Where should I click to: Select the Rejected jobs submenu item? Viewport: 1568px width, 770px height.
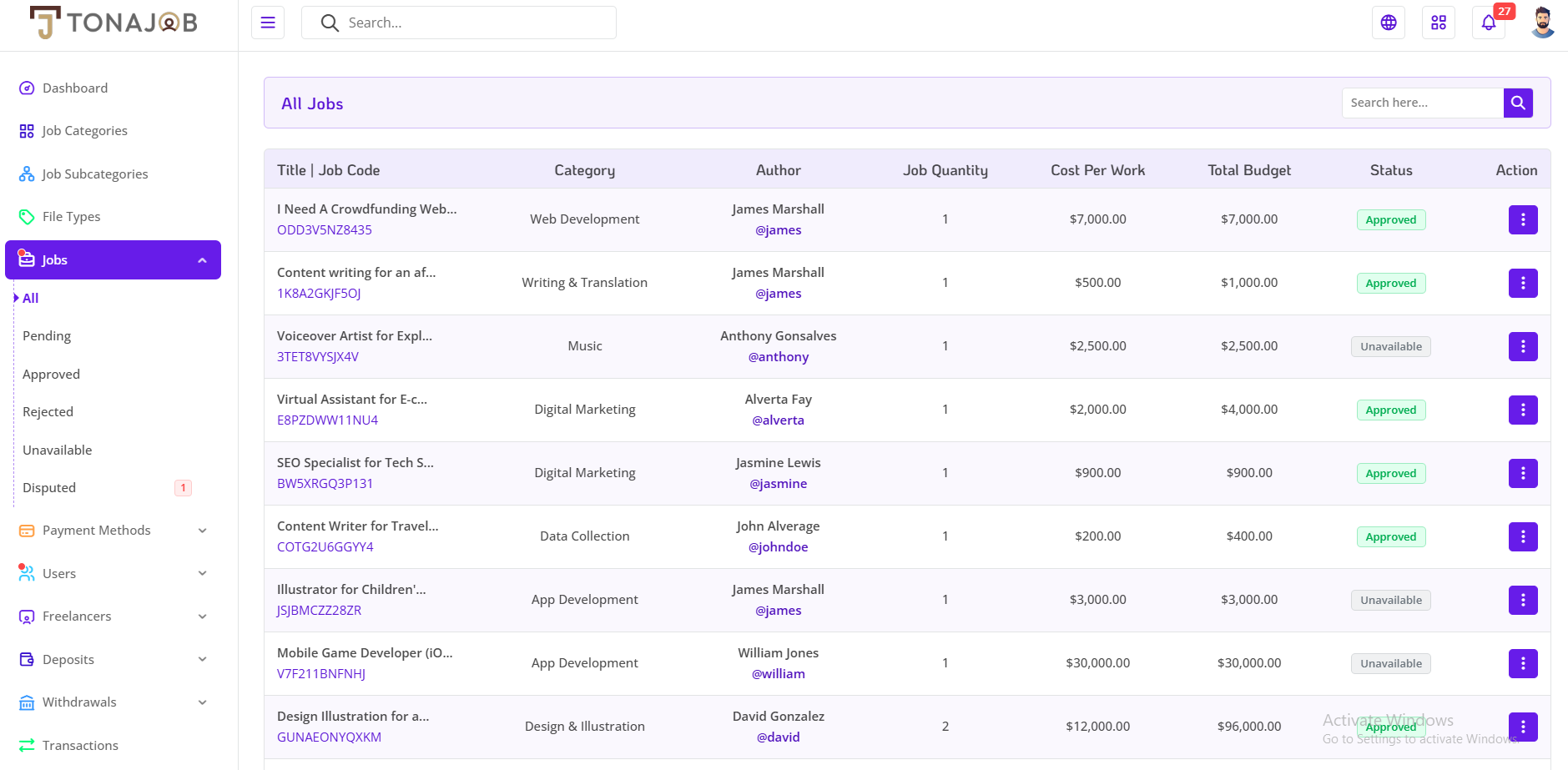pos(48,412)
